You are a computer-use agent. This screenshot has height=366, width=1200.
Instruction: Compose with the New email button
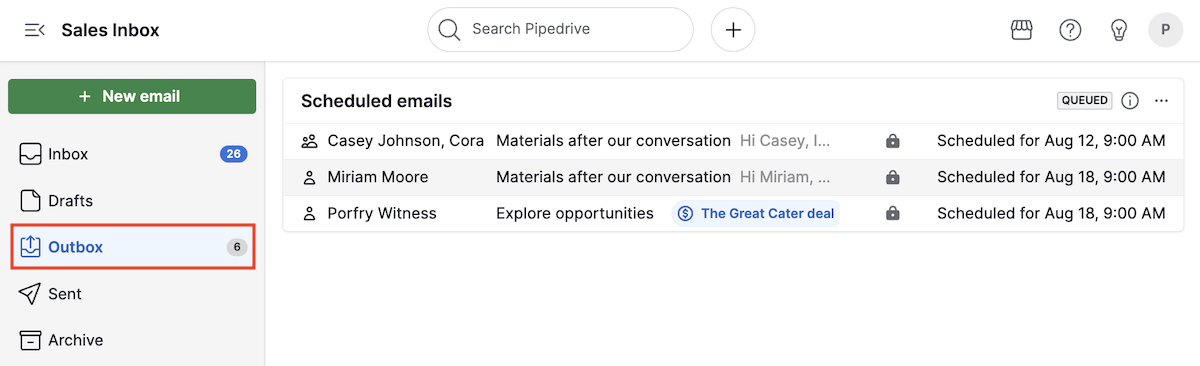132,96
